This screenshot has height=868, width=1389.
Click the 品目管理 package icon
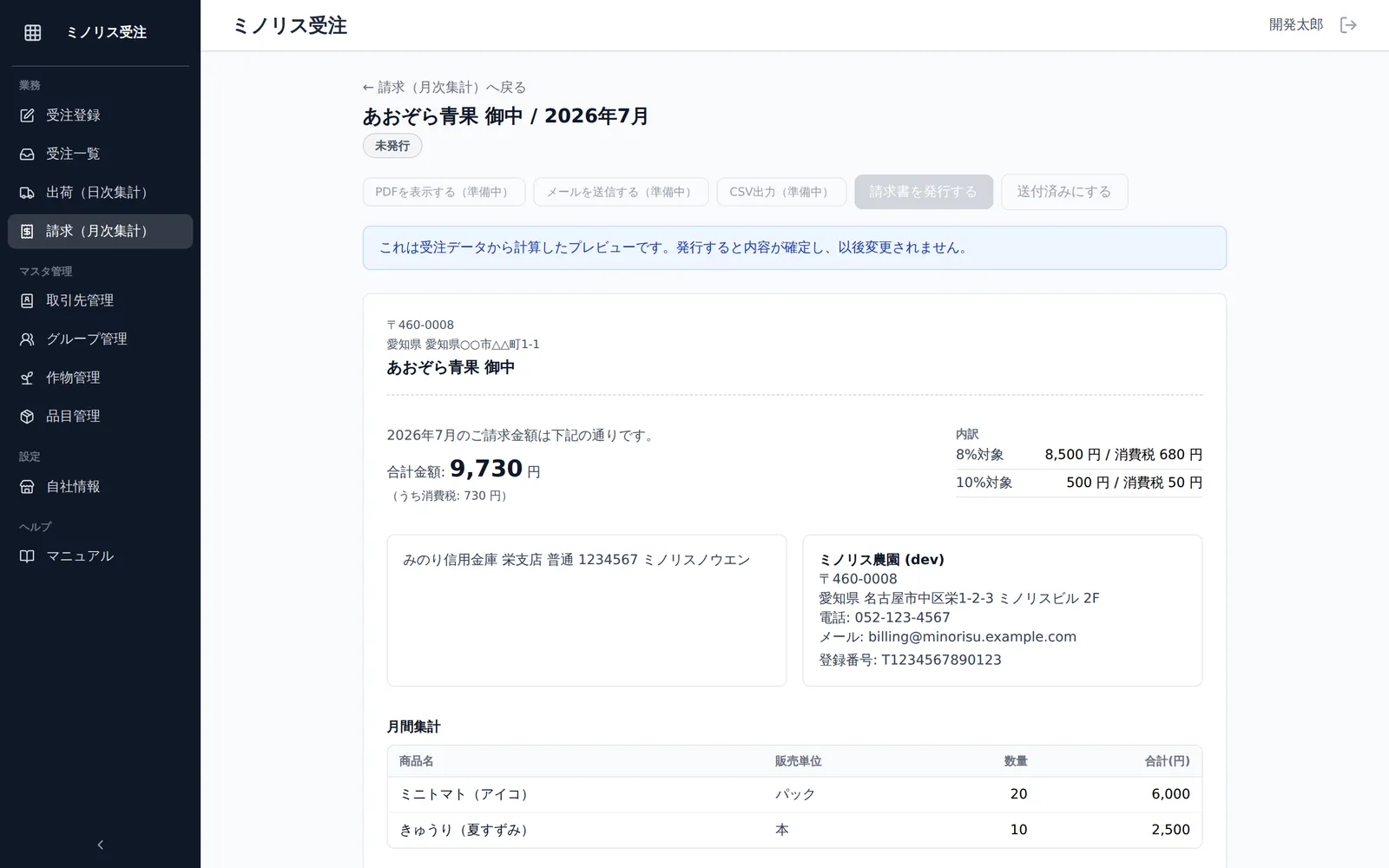27,417
